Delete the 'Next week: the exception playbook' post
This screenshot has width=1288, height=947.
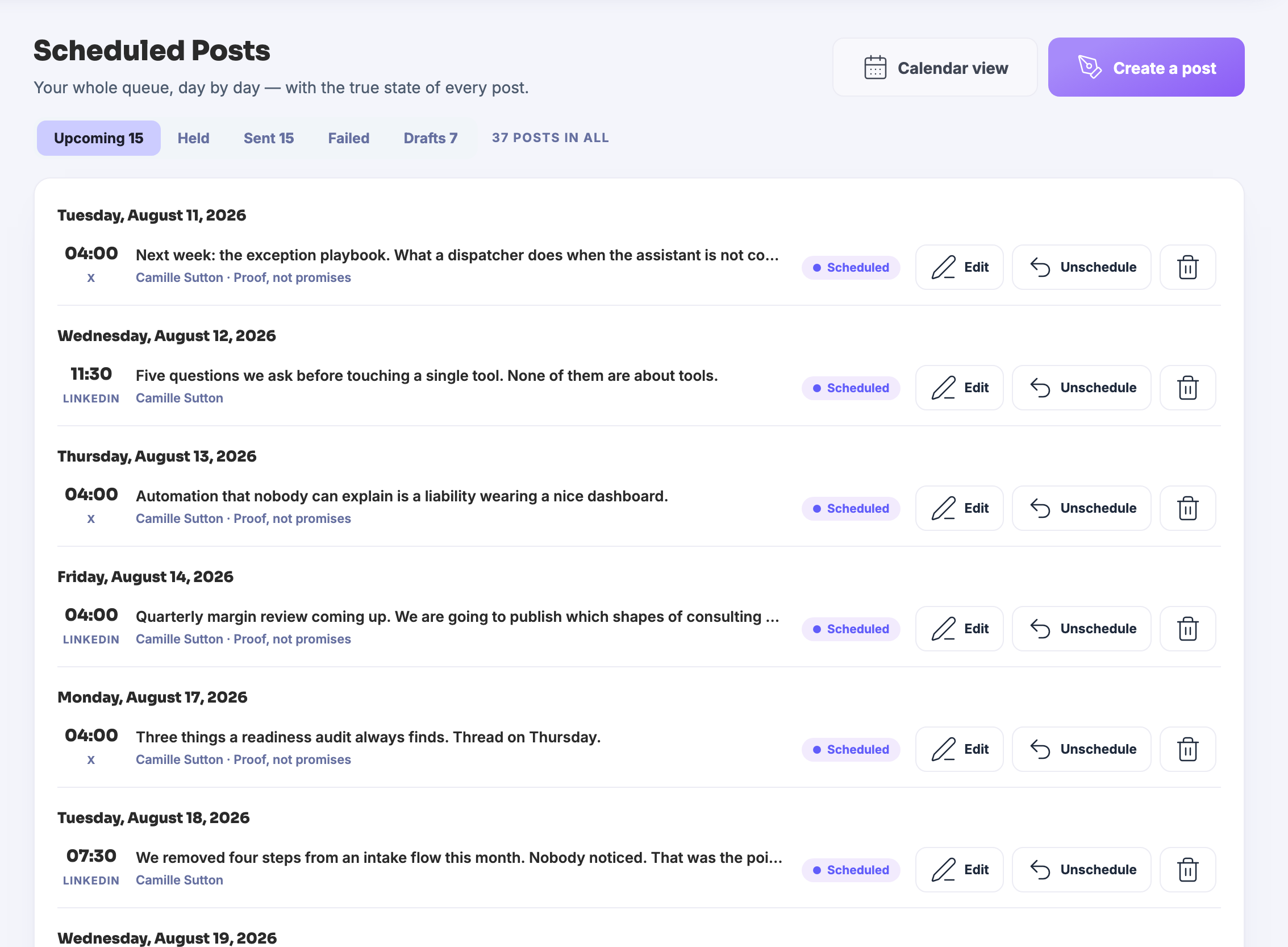(1187, 267)
